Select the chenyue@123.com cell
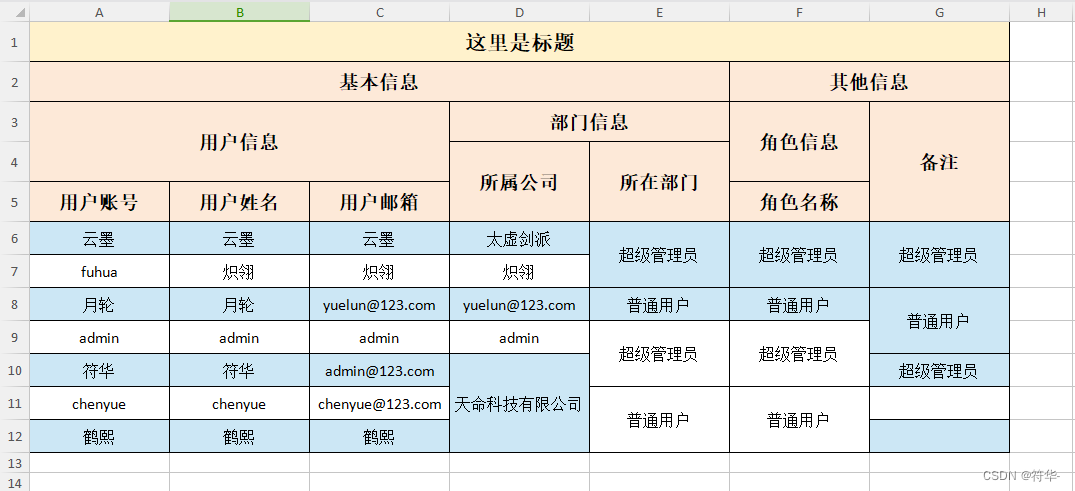The height and width of the screenshot is (491, 1075). tap(379, 404)
